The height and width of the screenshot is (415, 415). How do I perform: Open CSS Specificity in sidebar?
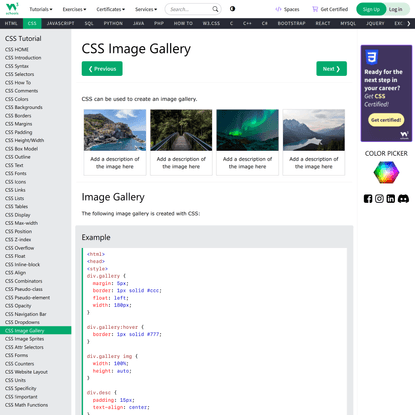click(35, 388)
